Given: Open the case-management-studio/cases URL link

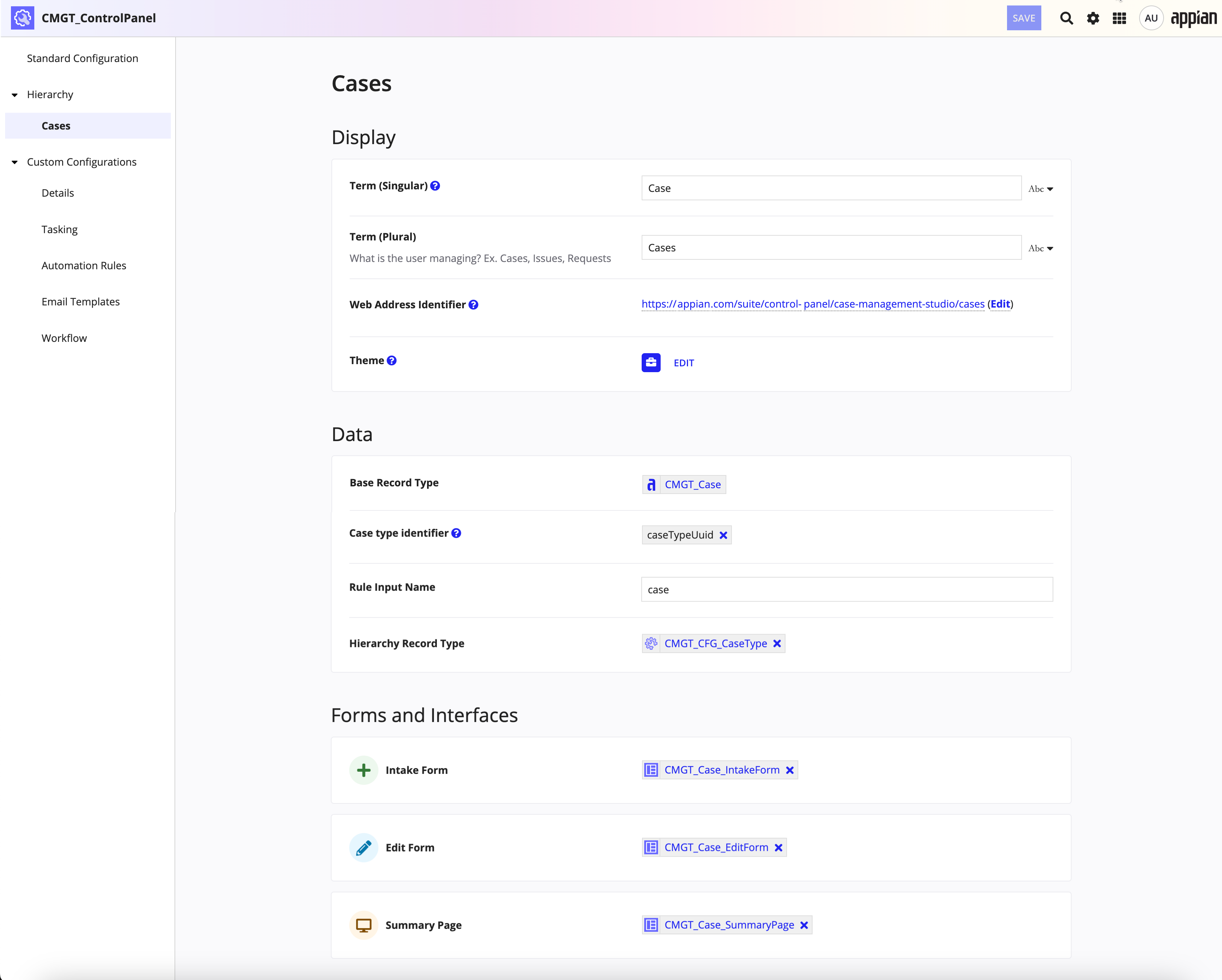Looking at the screenshot, I should [813, 304].
